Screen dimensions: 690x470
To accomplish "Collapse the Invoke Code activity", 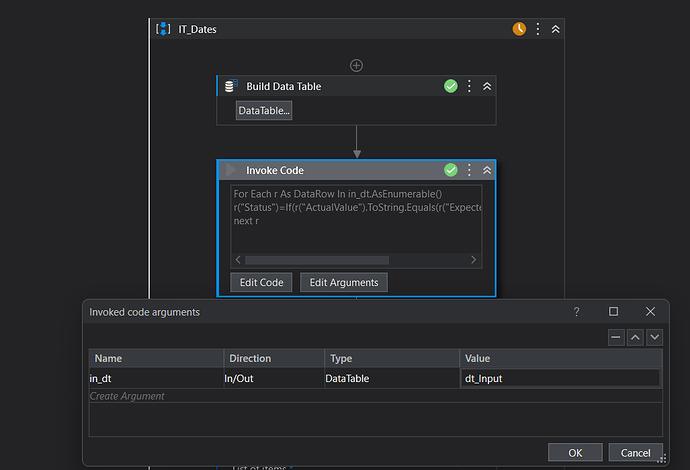I will click(487, 170).
